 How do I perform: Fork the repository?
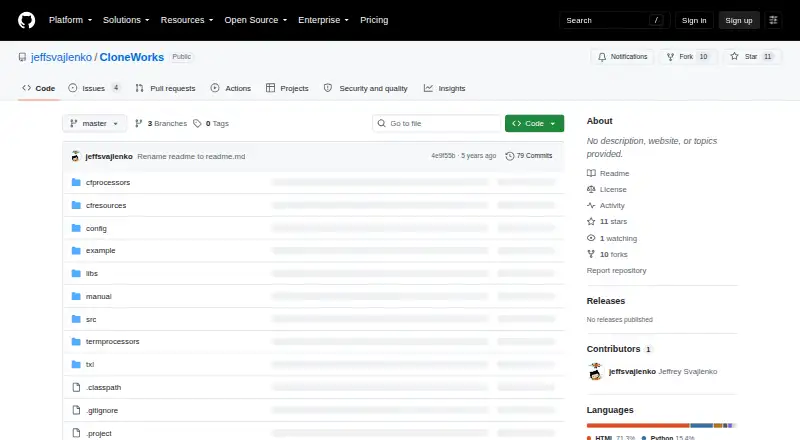click(688, 57)
